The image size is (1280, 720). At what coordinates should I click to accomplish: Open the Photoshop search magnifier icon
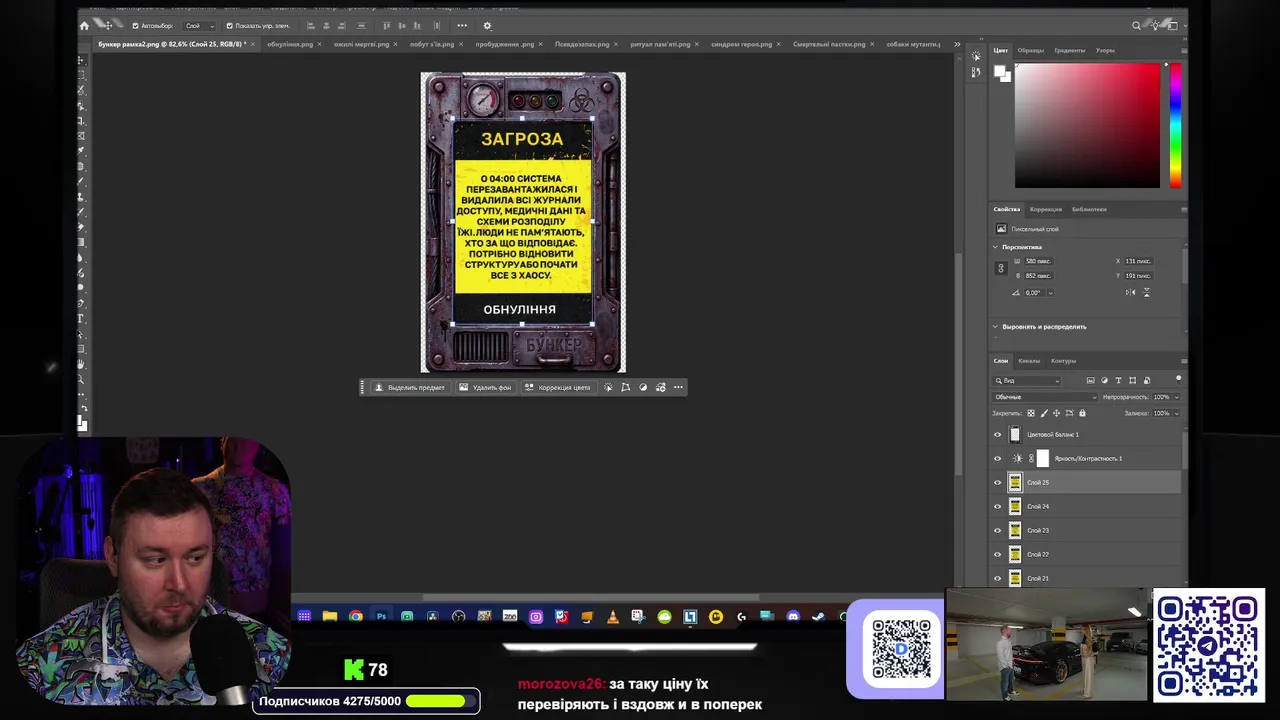pos(1136,26)
